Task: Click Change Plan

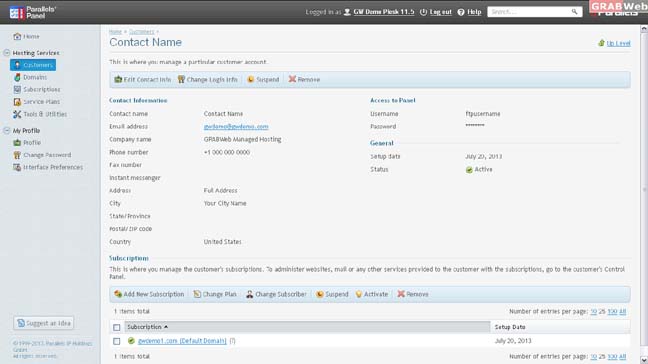Action: pyautogui.click(x=215, y=294)
